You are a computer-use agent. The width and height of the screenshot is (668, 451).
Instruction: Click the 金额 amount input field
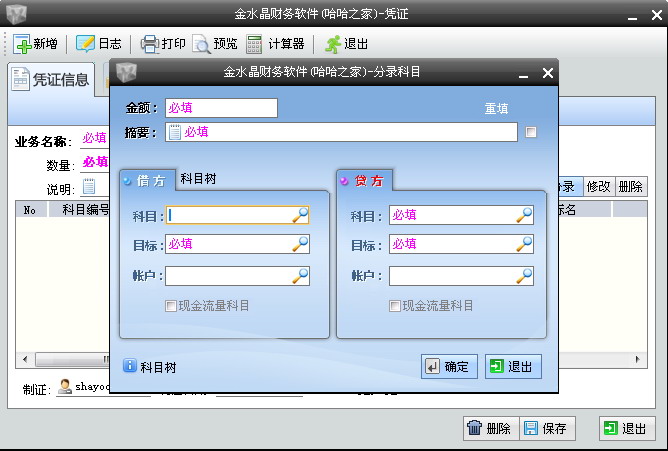[221, 108]
